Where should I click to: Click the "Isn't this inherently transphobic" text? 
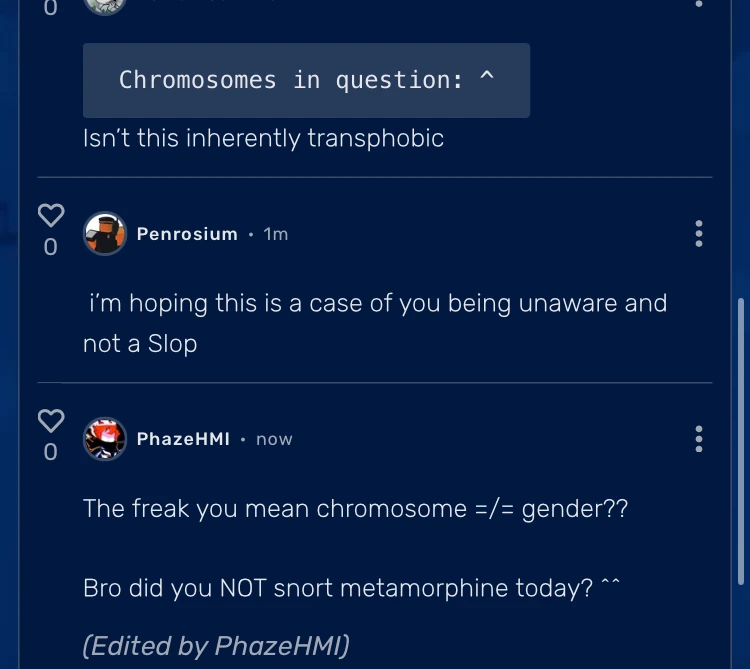pyautogui.click(x=263, y=138)
